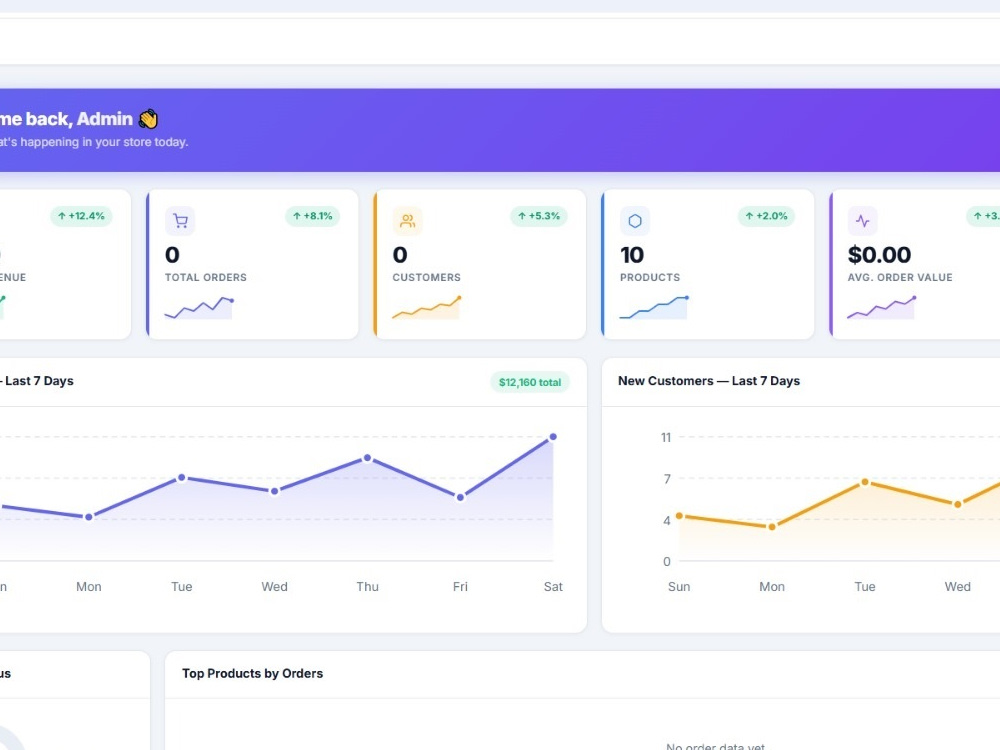Click the Wed data point on New Customers chart
1000x750 pixels.
[x=957, y=504]
